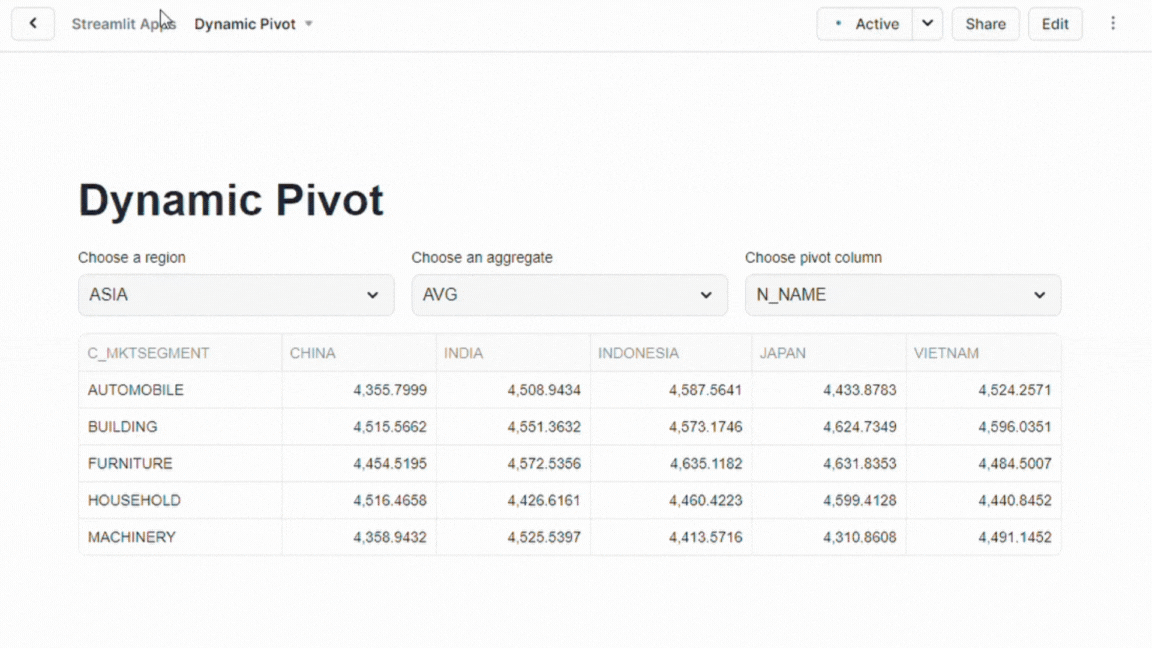
Task: Sort by the C_MKTSEGMENT column header
Action: [149, 353]
